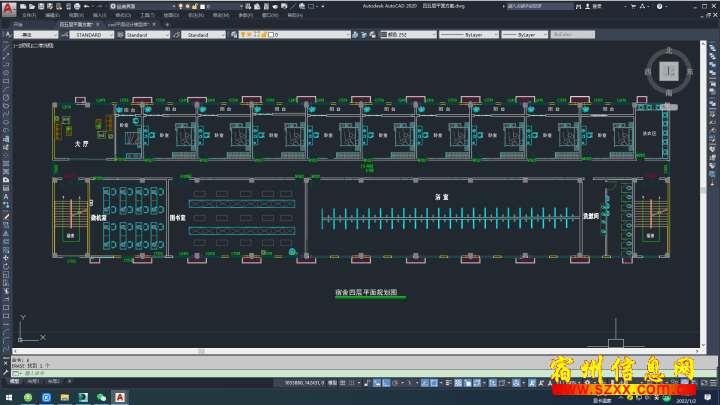Toggle the layer lock icon in layer dropdown
720x405 pixels.
click(x=263, y=34)
